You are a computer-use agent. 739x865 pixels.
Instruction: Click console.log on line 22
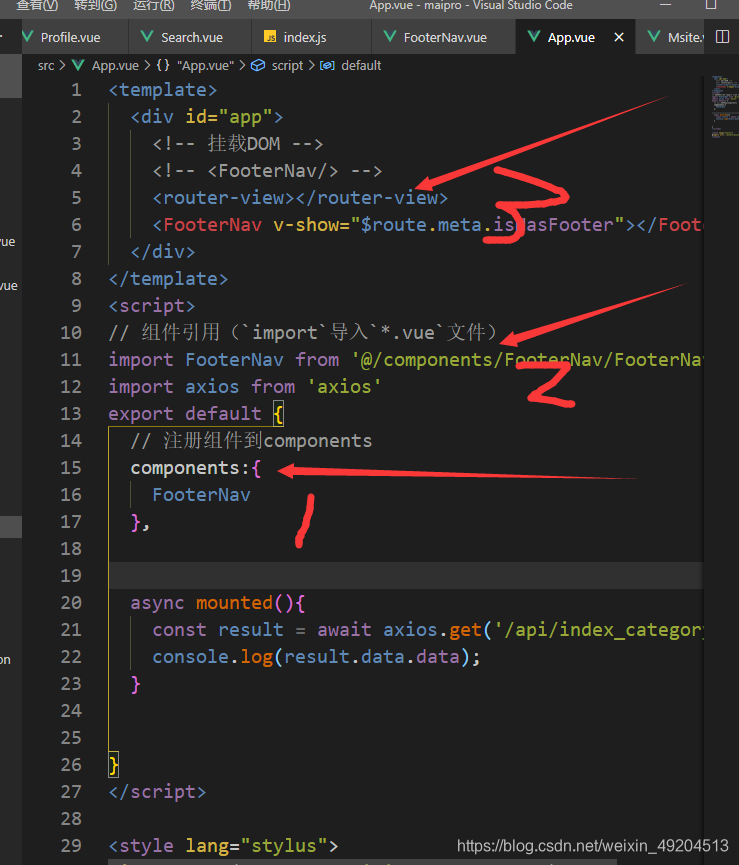[x=213, y=657]
